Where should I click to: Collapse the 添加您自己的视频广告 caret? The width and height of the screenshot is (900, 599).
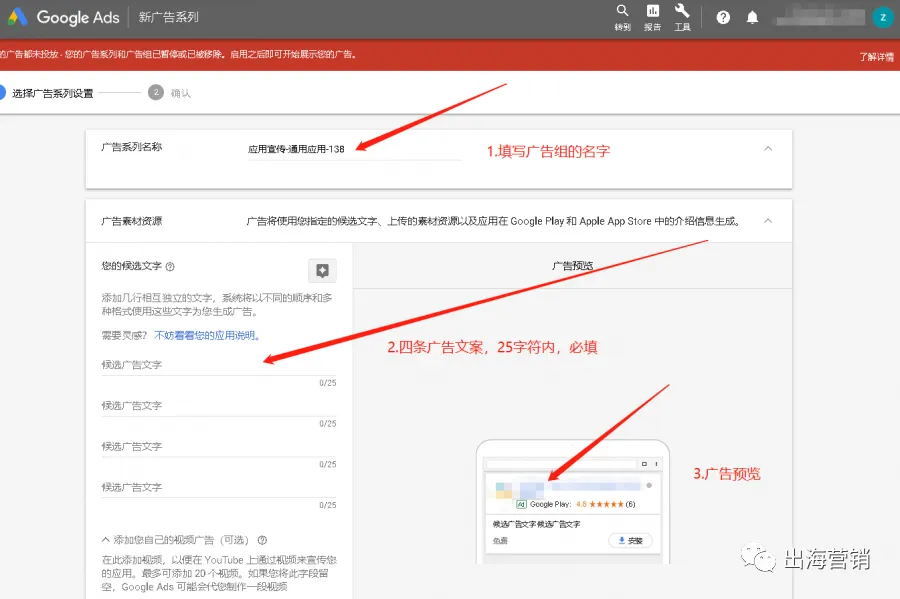pyautogui.click(x=106, y=540)
